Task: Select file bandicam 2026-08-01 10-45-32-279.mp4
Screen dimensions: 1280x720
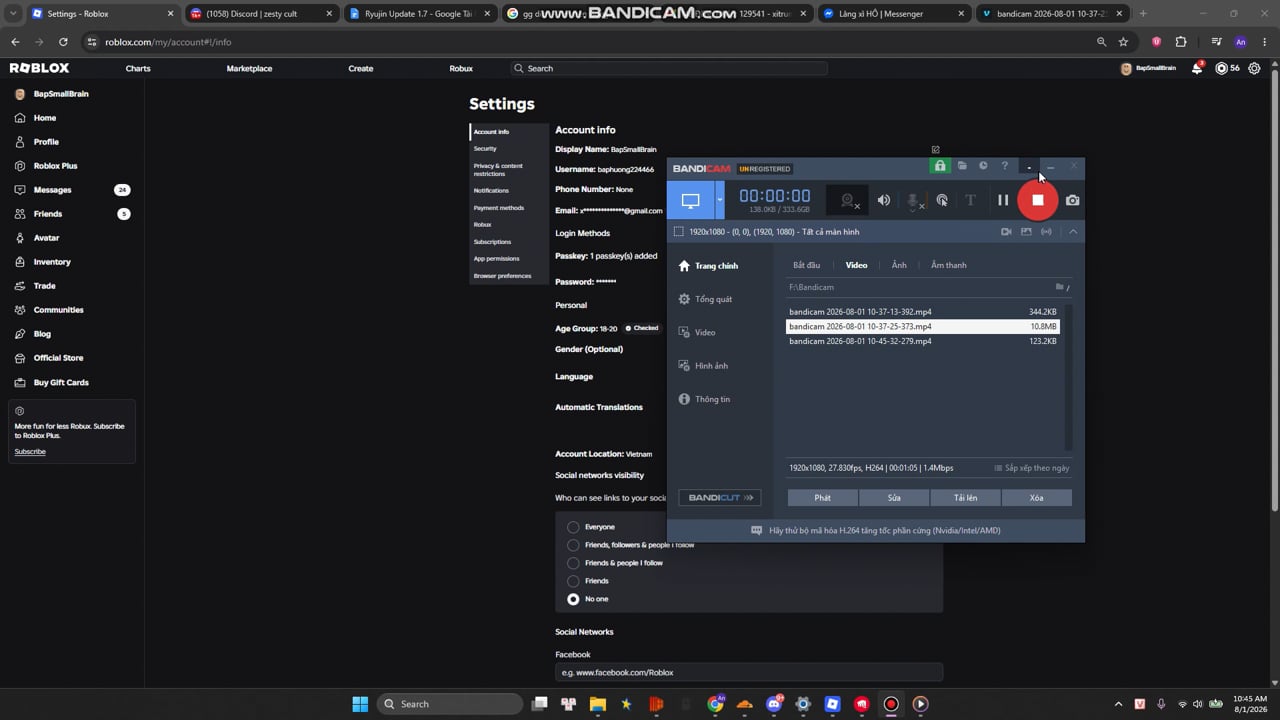Action: pos(923,341)
